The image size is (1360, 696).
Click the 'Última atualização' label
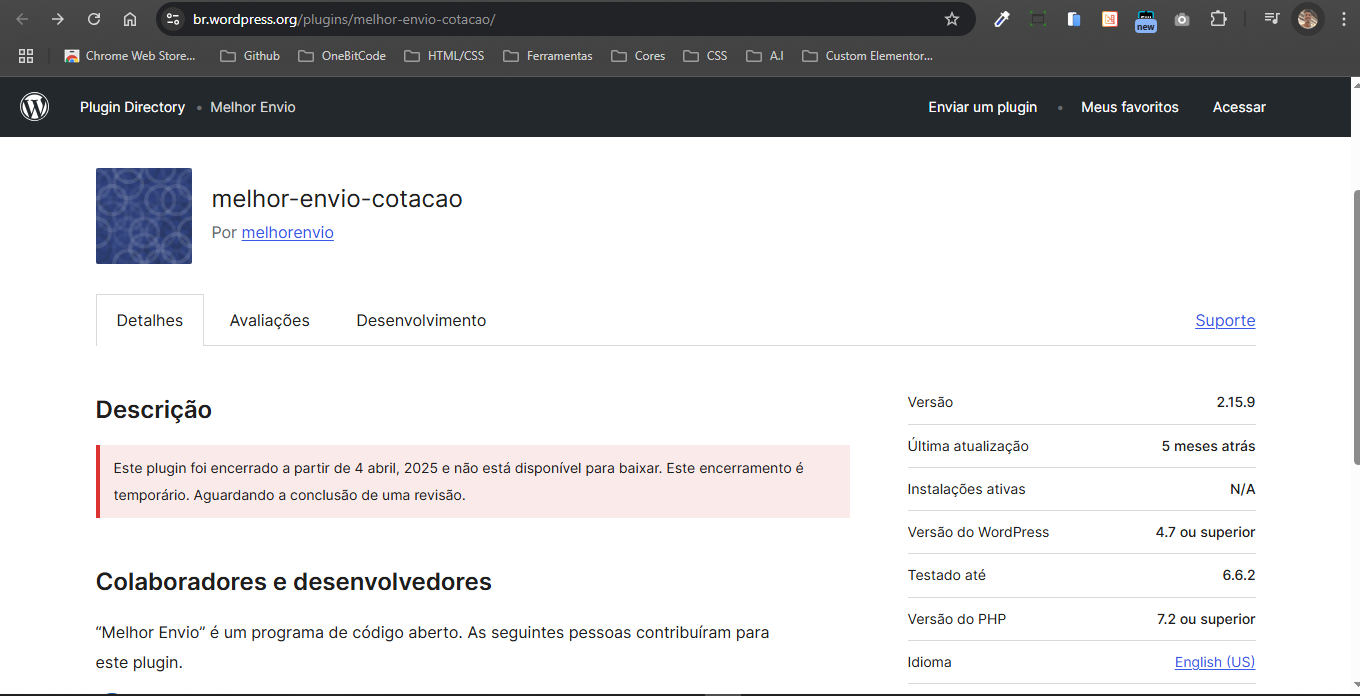[x=968, y=446]
